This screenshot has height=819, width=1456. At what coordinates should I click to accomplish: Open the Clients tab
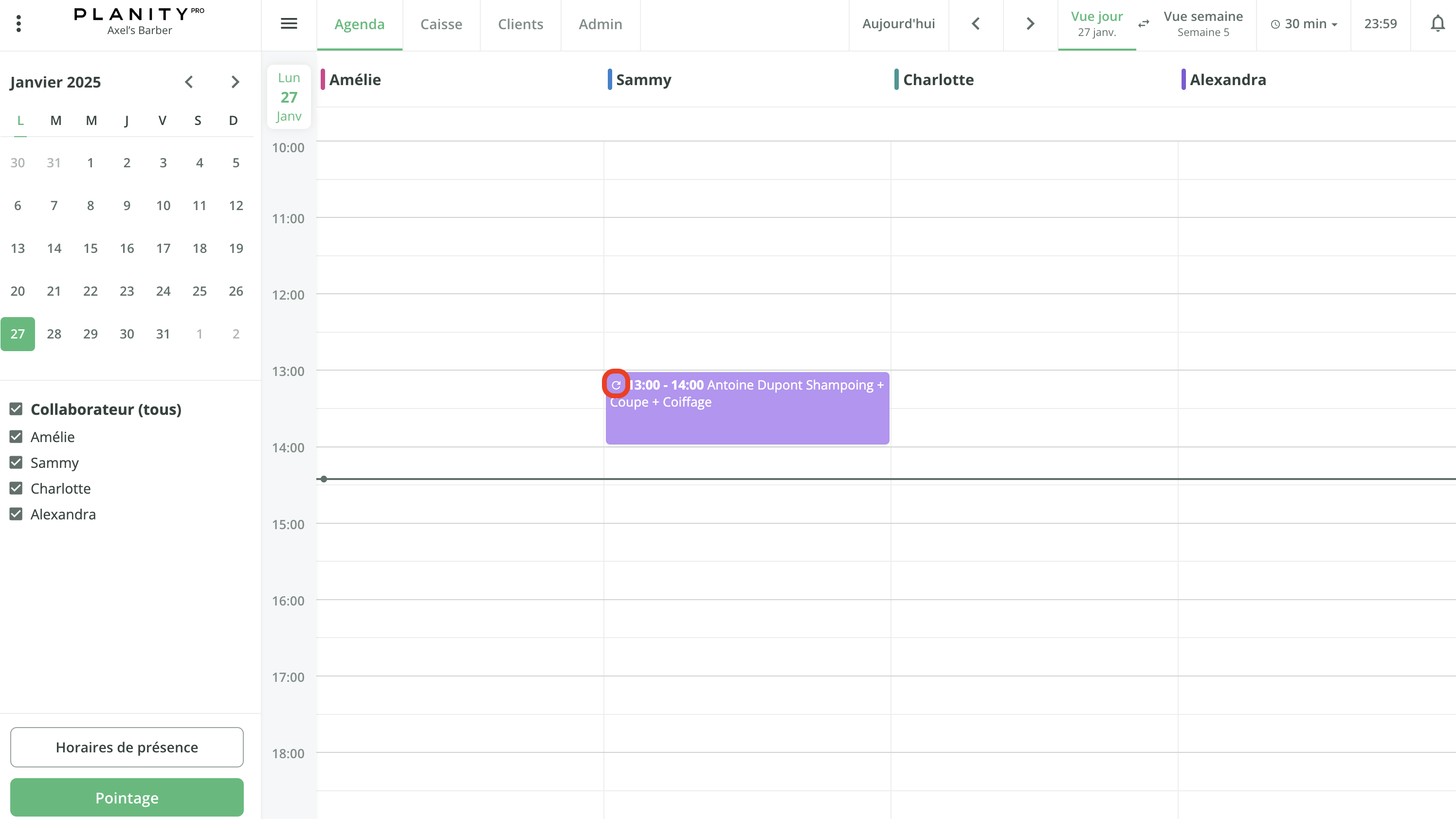[x=520, y=24]
